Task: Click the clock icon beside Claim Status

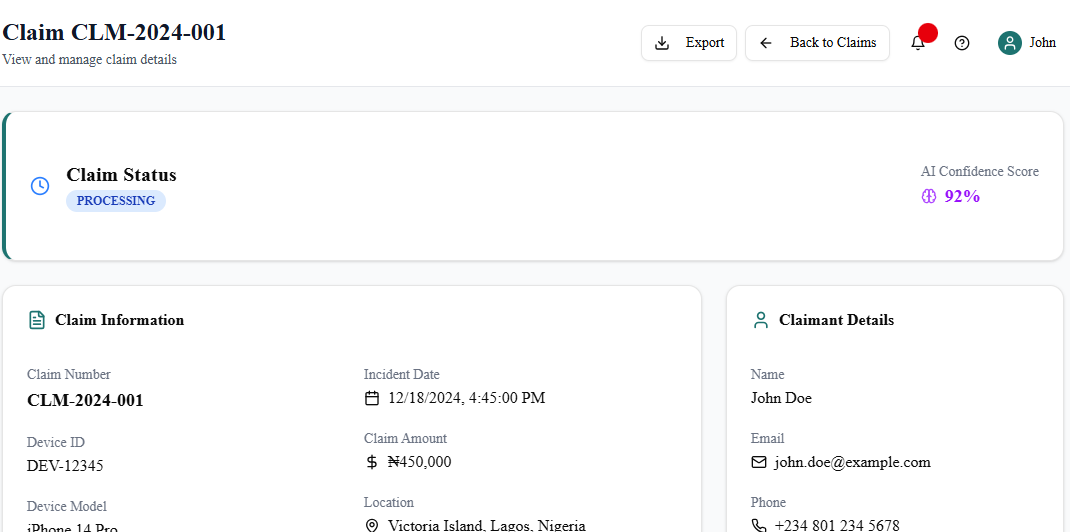Action: [40, 186]
